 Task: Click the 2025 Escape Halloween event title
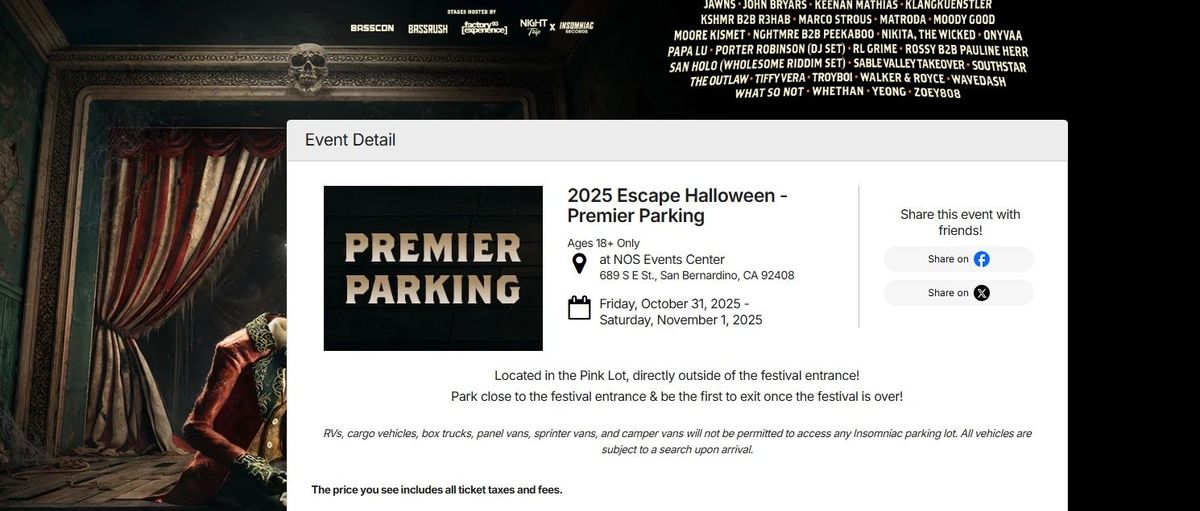pyautogui.click(x=677, y=205)
